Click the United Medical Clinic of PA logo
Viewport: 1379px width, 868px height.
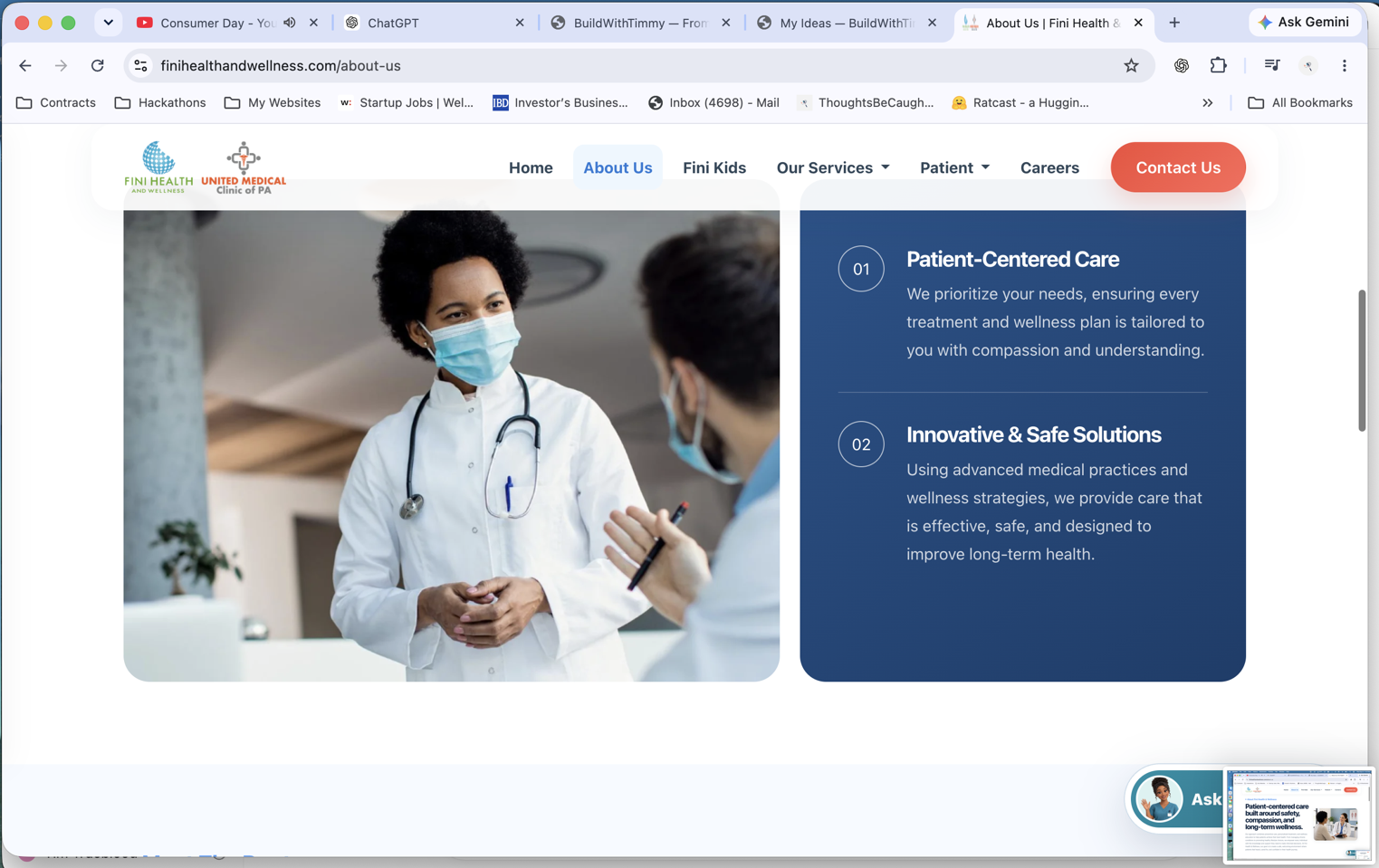tap(244, 167)
